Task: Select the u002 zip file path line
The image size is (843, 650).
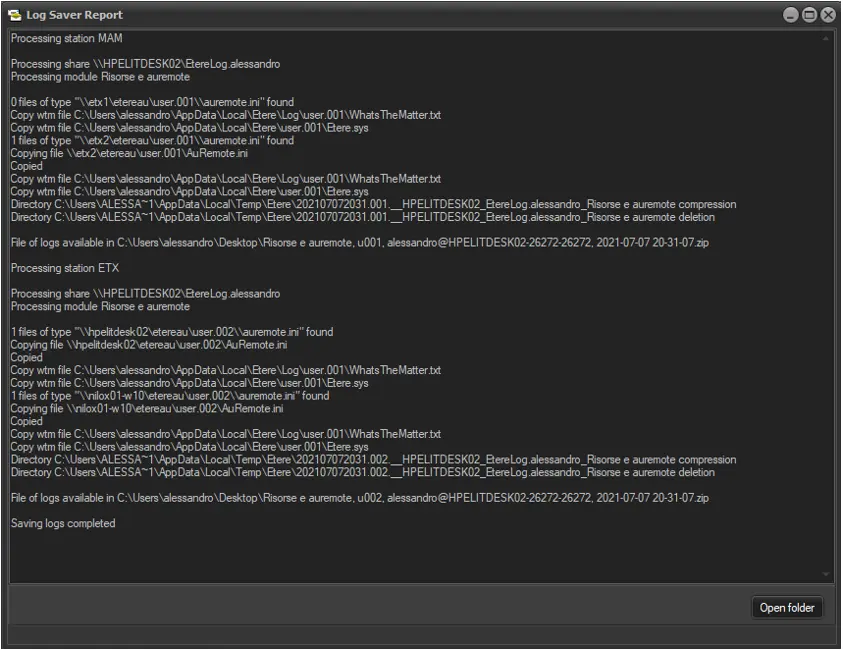Action: point(360,498)
